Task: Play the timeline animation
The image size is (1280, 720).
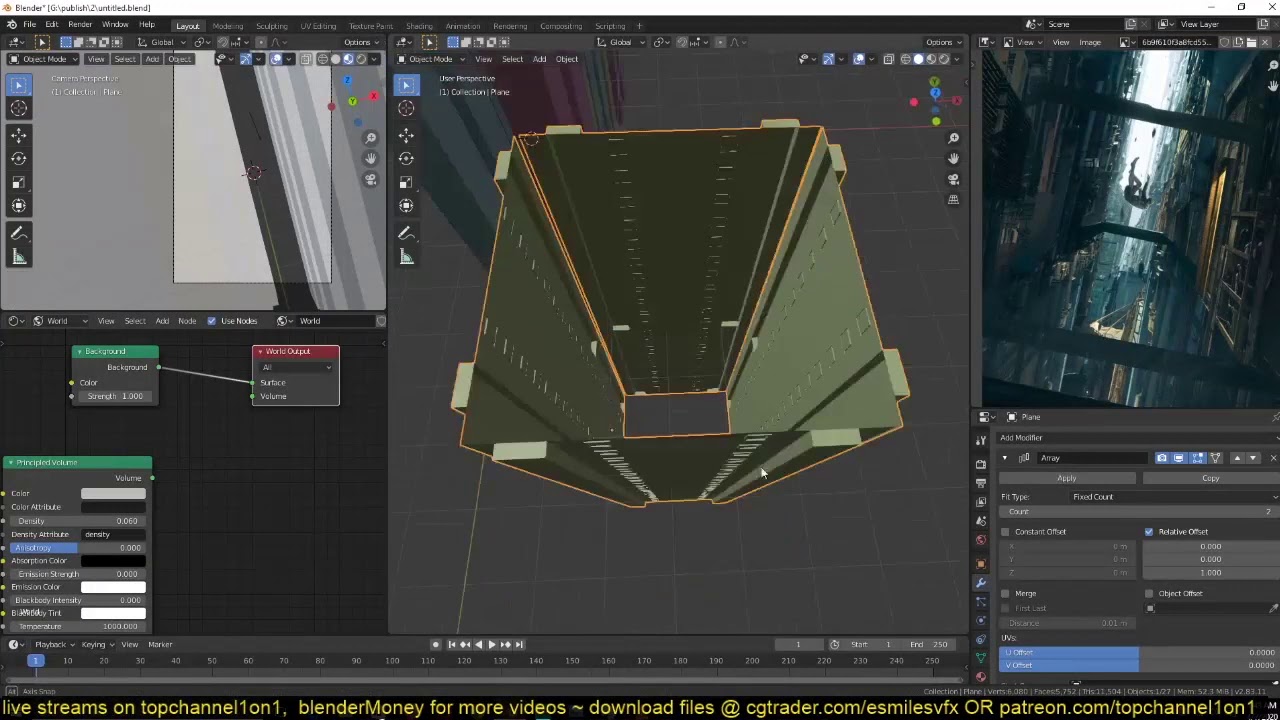Action: coord(491,645)
